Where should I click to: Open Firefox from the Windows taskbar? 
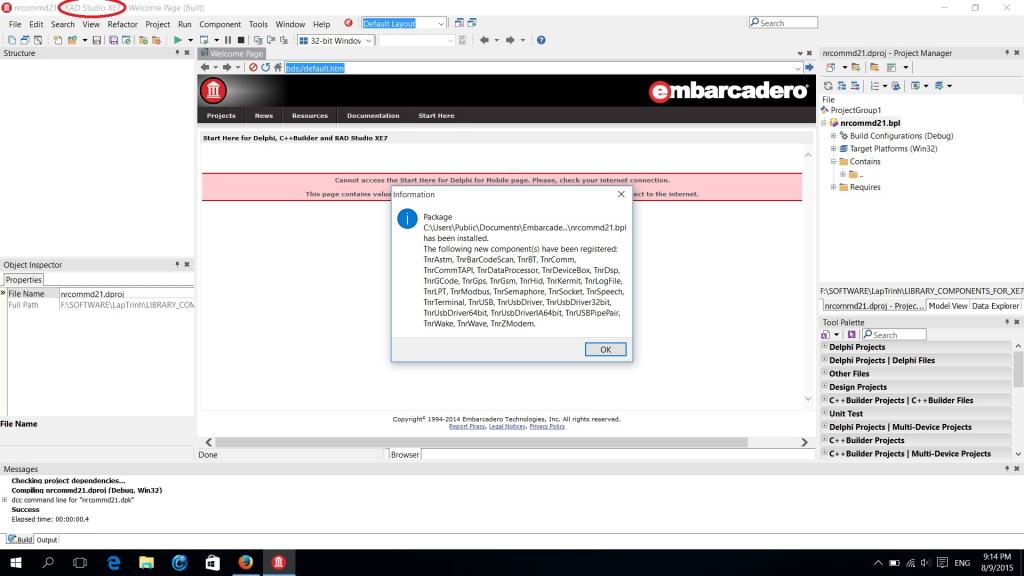[x=246, y=562]
